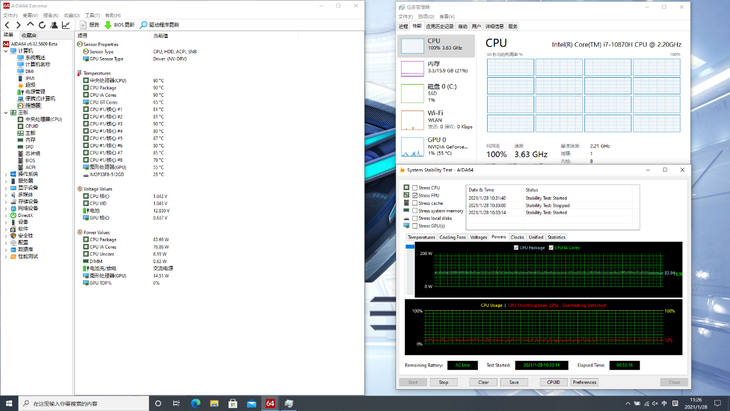Toggle CPU Package checkbox on power graph
The width and height of the screenshot is (730, 411).
516,248
